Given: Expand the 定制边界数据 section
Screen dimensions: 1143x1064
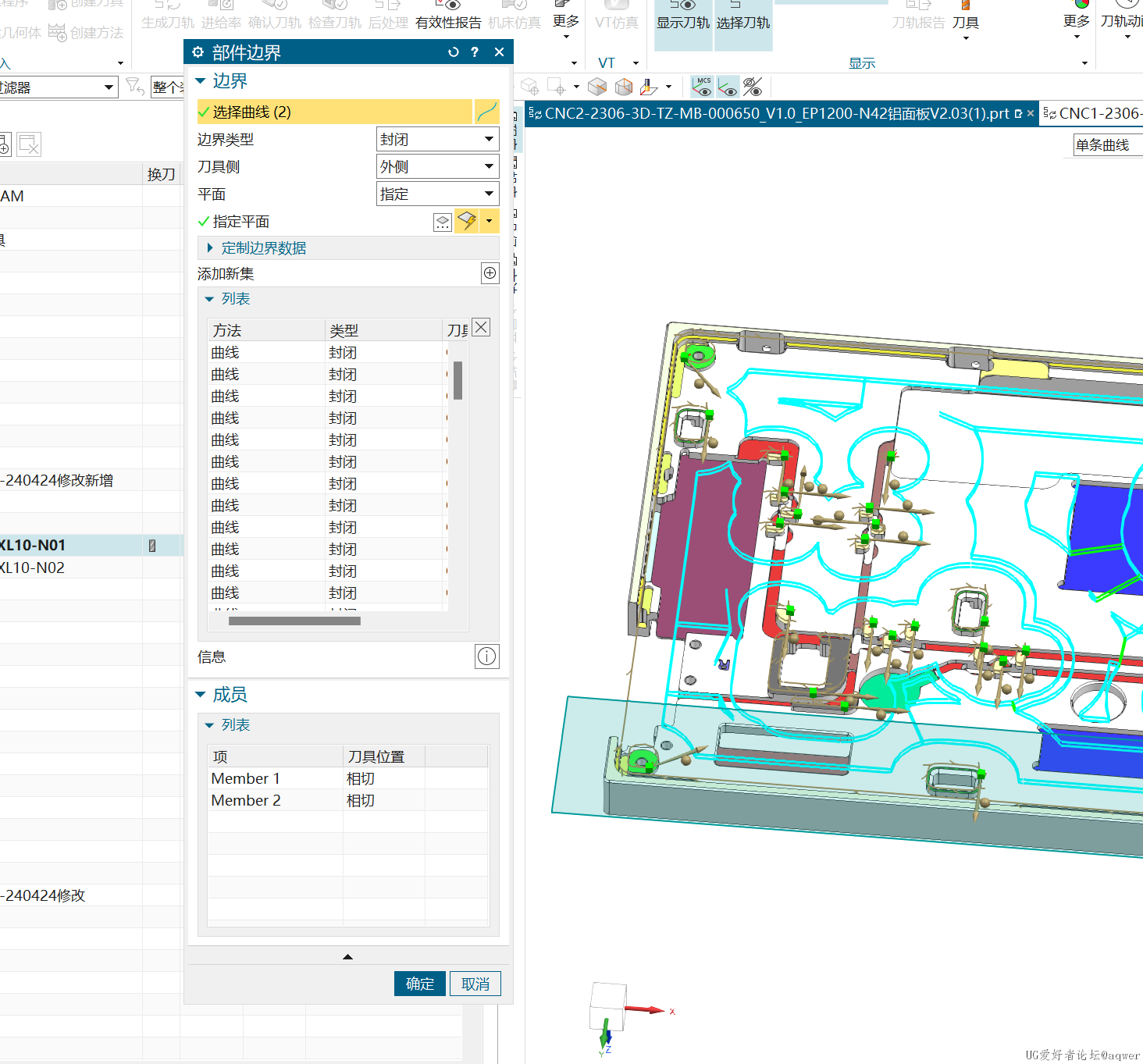Looking at the screenshot, I should click(x=210, y=247).
